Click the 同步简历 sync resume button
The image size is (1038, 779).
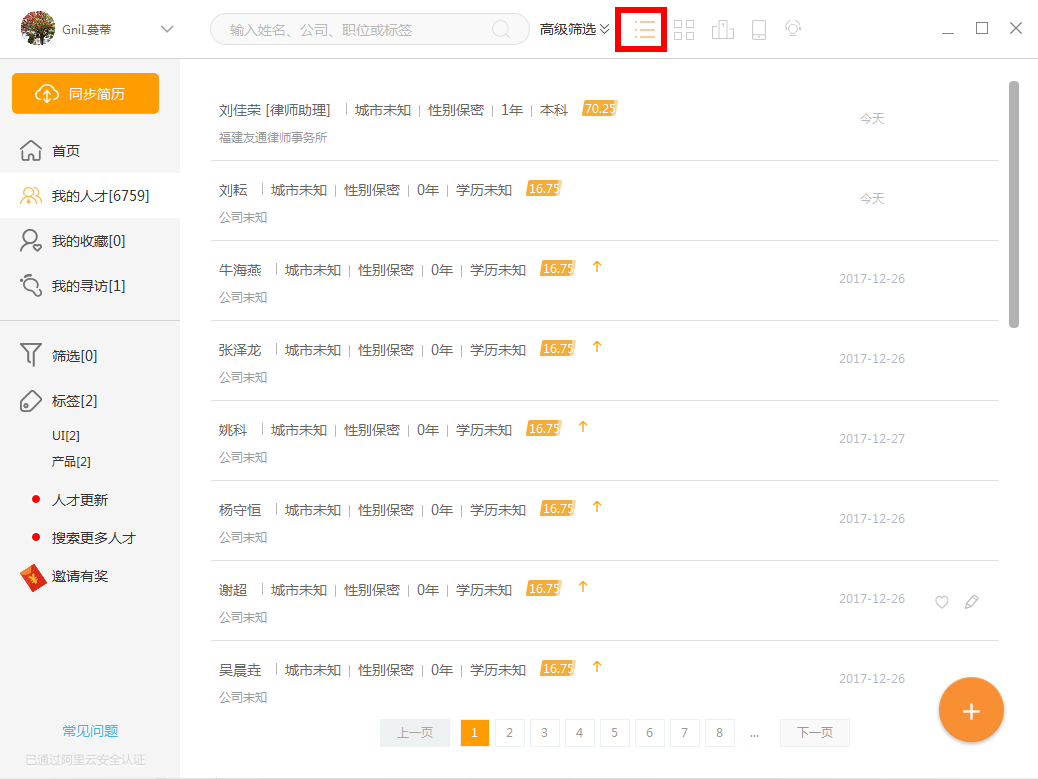click(x=85, y=93)
